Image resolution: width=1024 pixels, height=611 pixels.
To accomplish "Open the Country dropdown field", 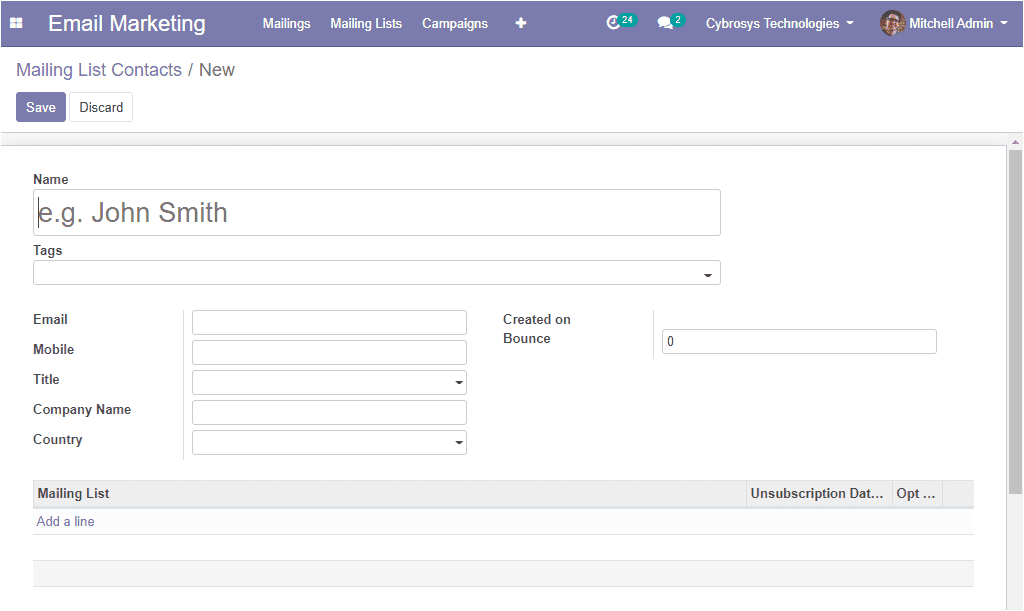I will click(x=329, y=443).
